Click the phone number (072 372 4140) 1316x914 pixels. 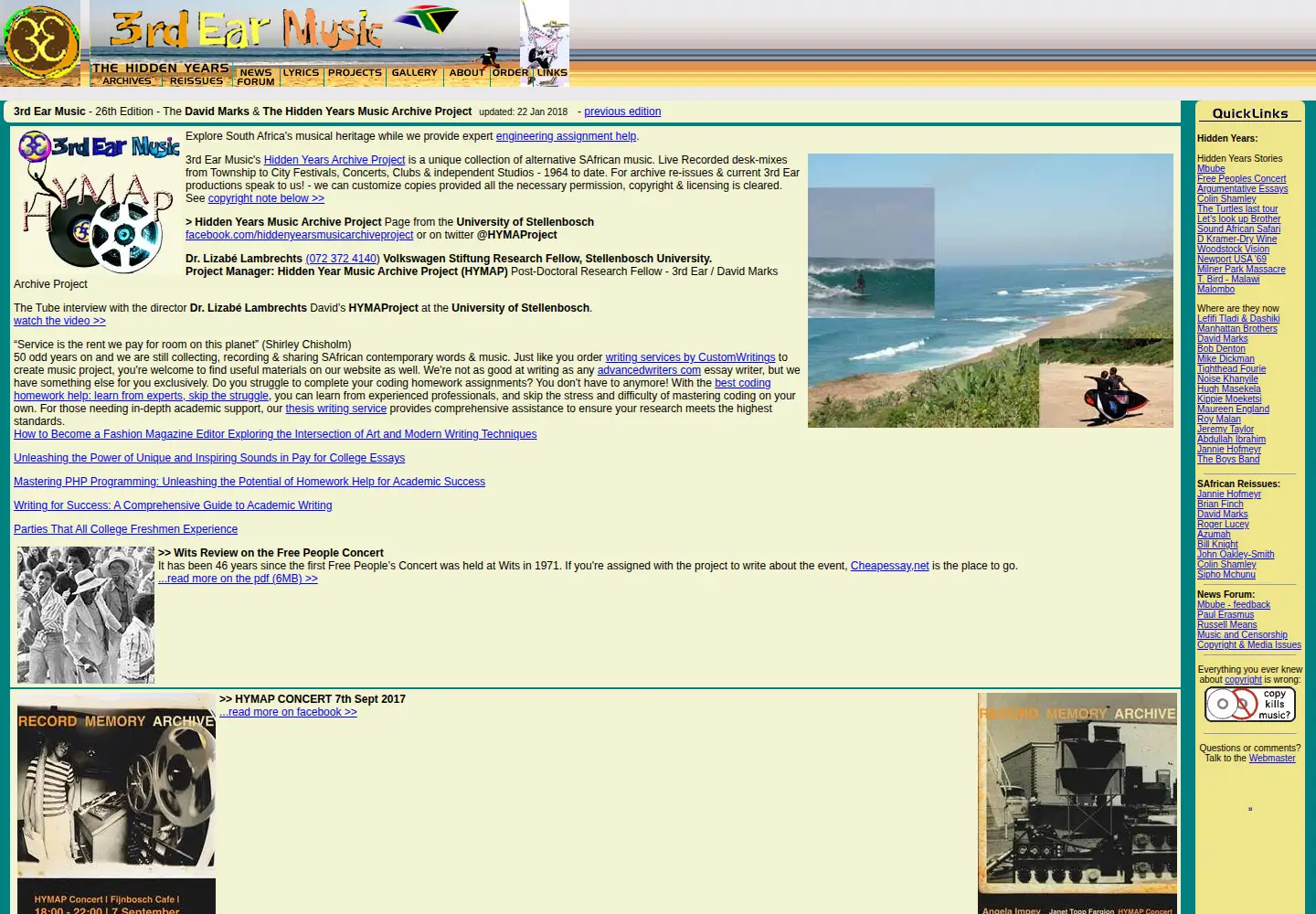[x=342, y=259]
